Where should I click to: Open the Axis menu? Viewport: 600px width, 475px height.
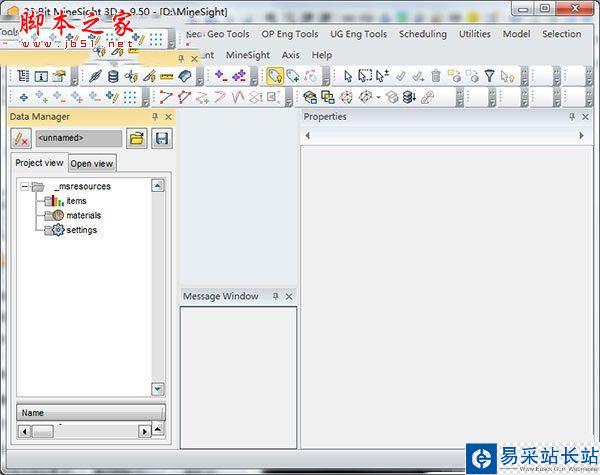(x=291, y=55)
